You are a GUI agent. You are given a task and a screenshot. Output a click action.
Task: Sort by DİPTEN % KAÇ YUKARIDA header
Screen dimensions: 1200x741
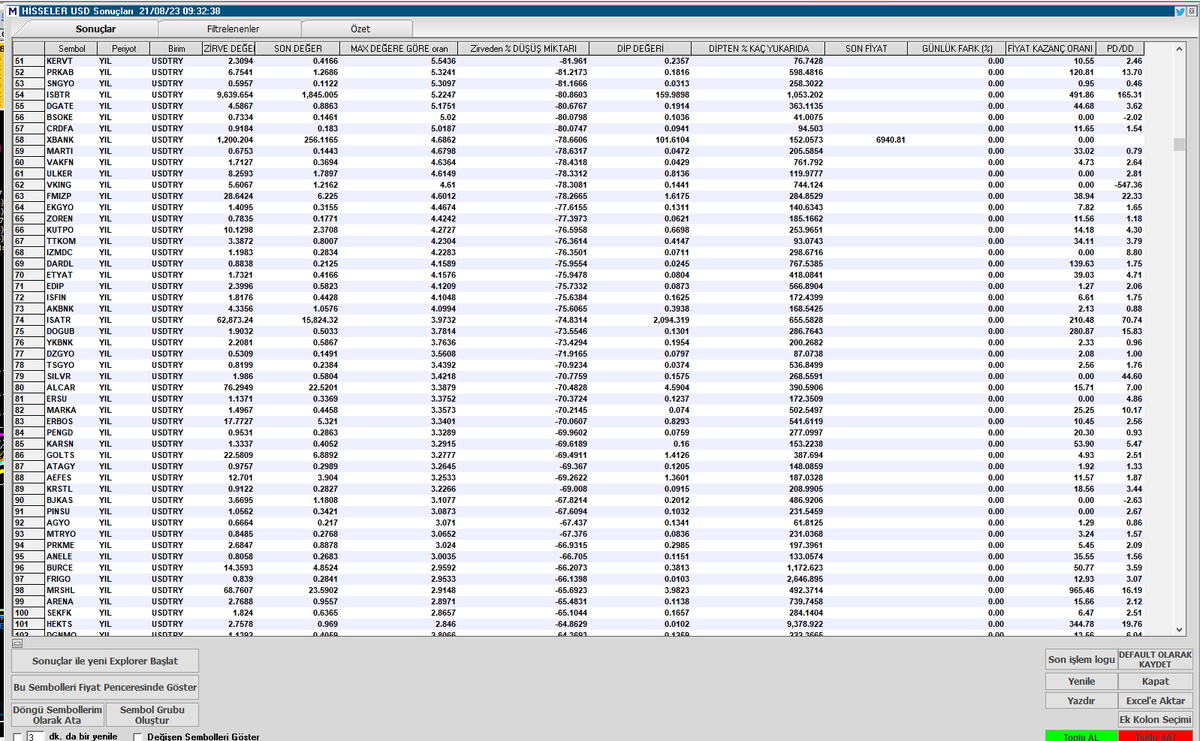click(x=758, y=48)
